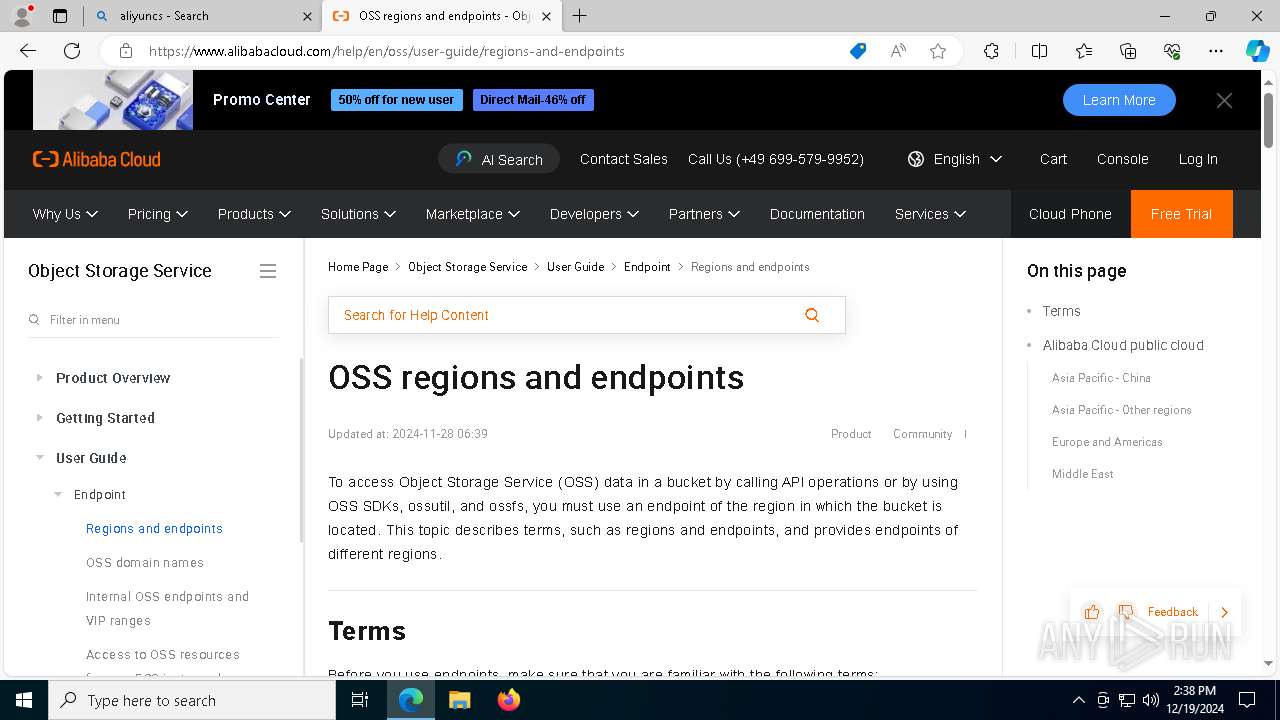Screen dimensions: 1280x720
Task: Expand the Developers menu
Action: click(x=594, y=214)
